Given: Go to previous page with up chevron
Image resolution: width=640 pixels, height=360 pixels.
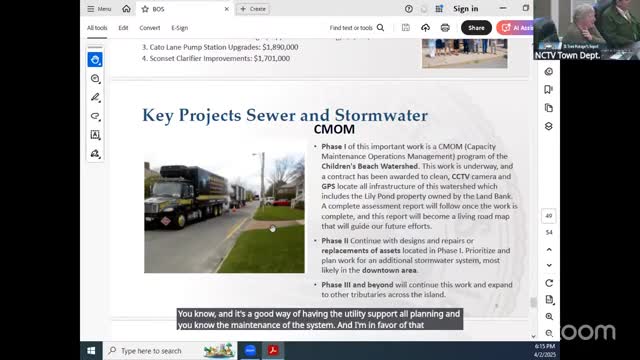Looking at the screenshot, I should [549, 249].
